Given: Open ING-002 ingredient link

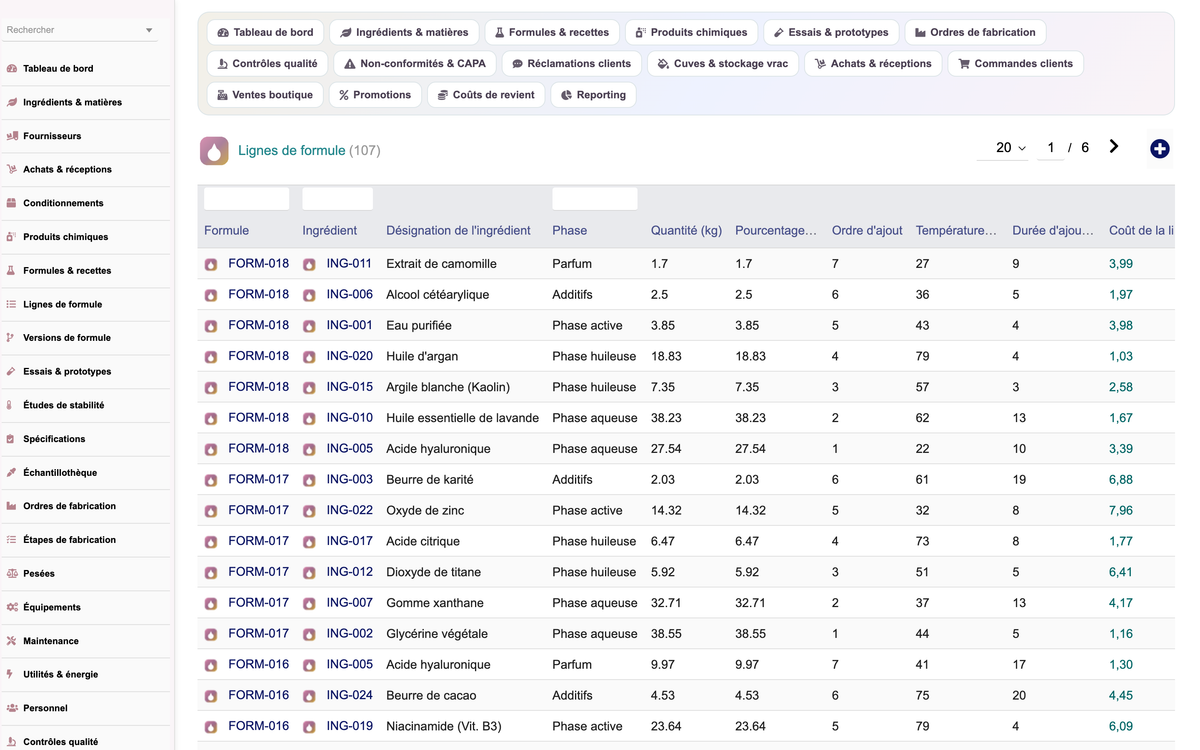Looking at the screenshot, I should click(x=350, y=633).
